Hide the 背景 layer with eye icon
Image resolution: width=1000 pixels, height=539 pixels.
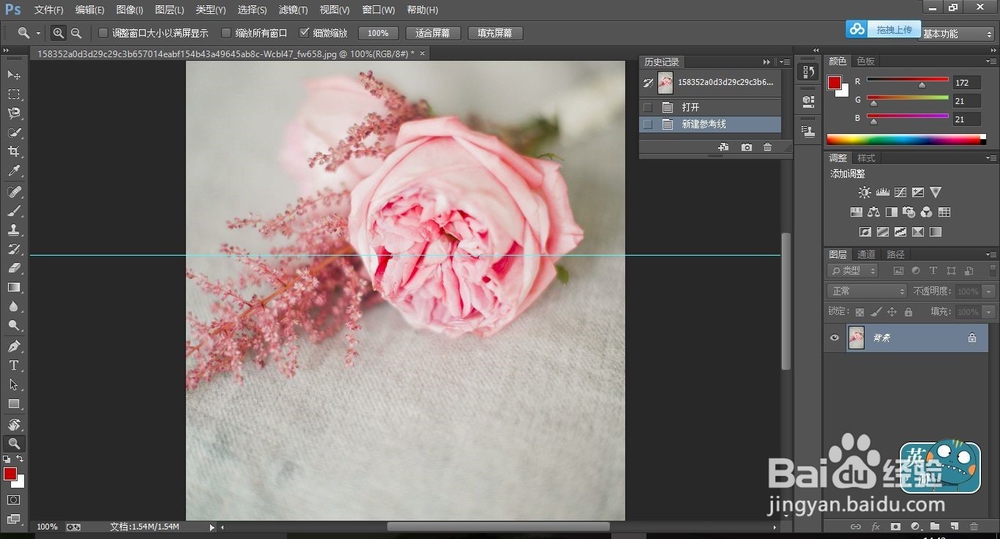coord(834,337)
